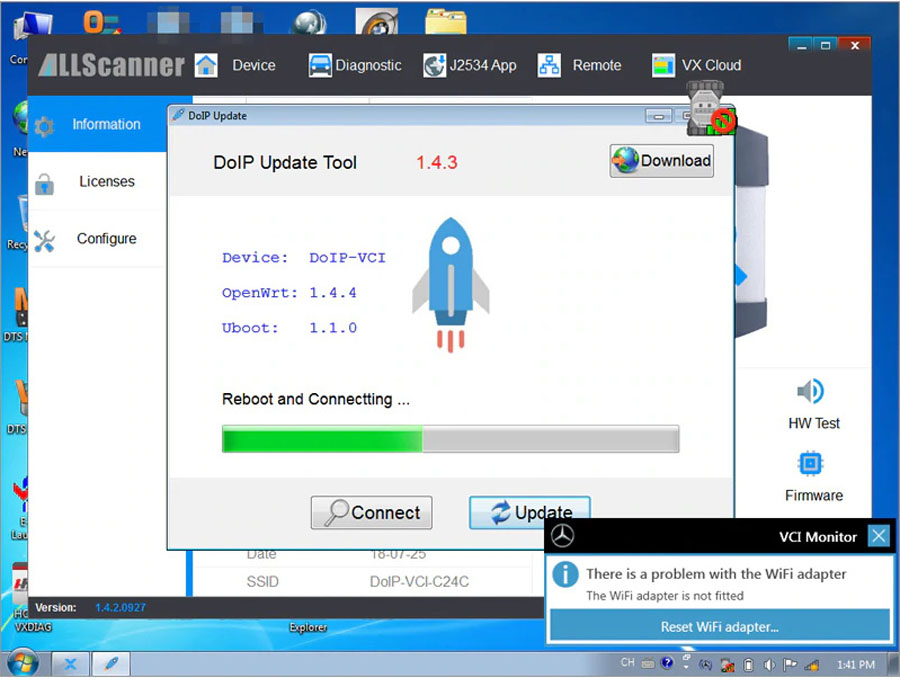Click the help question mark tray icon
Viewport: 900px width, 678px height.
[x=666, y=663]
